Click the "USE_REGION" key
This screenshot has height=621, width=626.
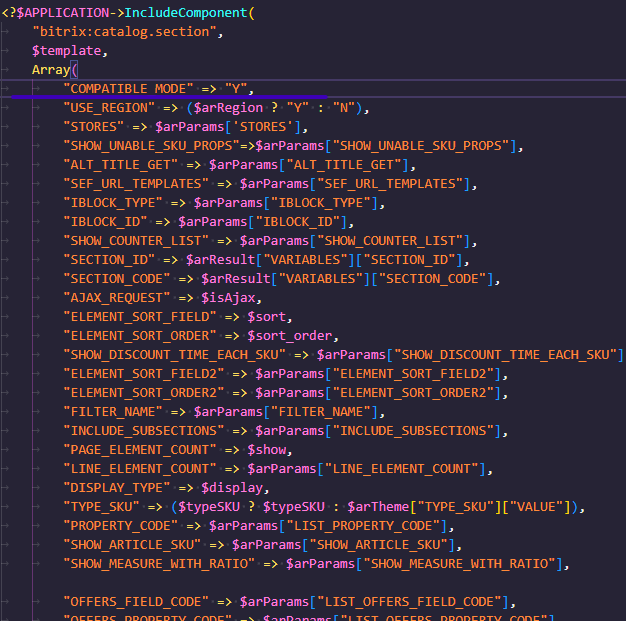point(109,108)
